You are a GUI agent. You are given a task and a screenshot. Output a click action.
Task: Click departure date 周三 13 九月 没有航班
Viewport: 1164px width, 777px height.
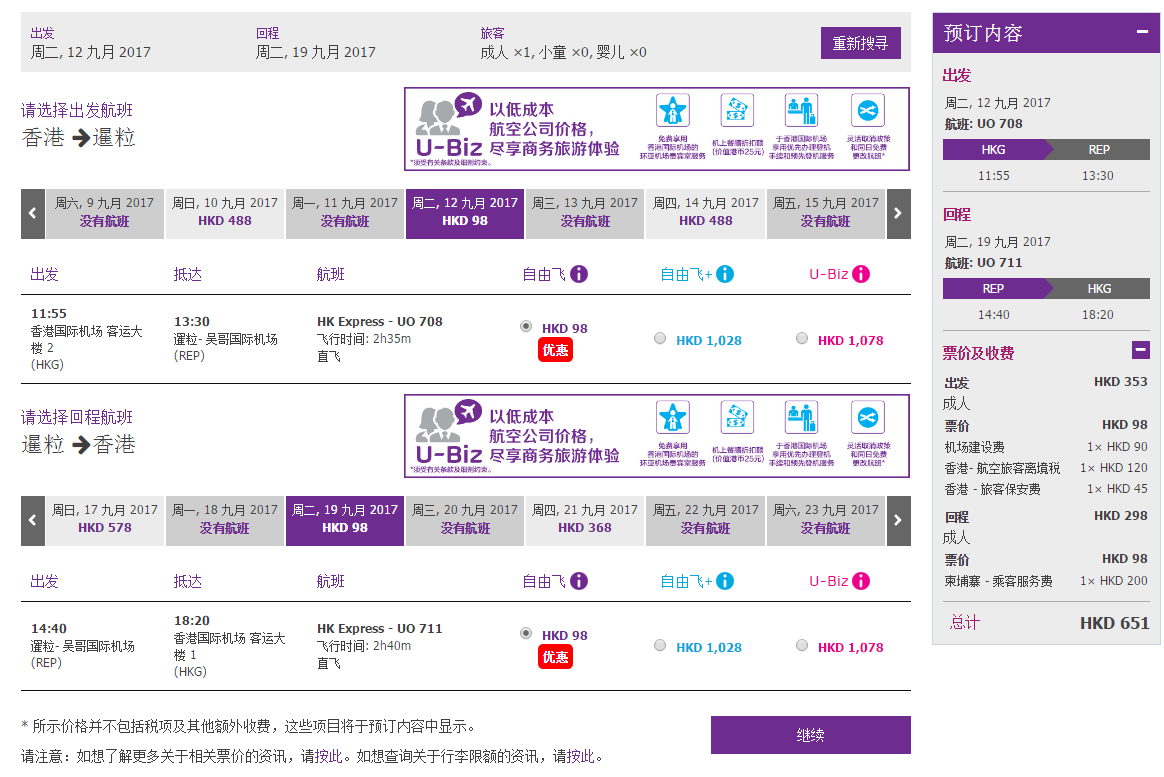(x=585, y=214)
